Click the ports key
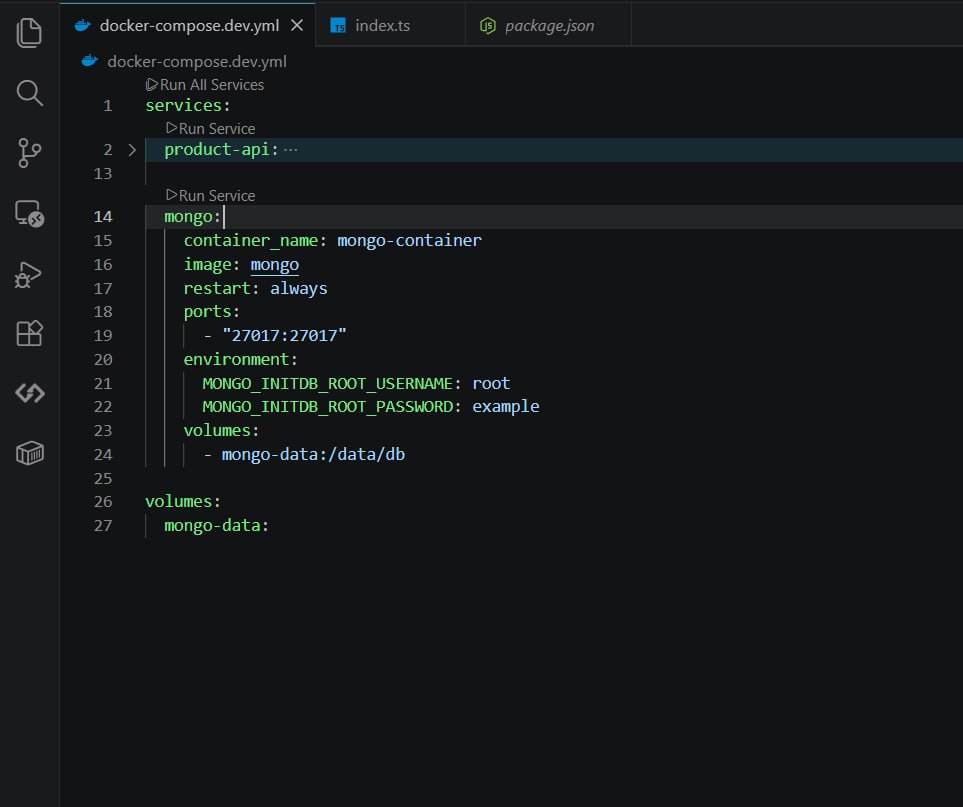Viewport: 963px width, 807px height. pyautogui.click(x=207, y=312)
